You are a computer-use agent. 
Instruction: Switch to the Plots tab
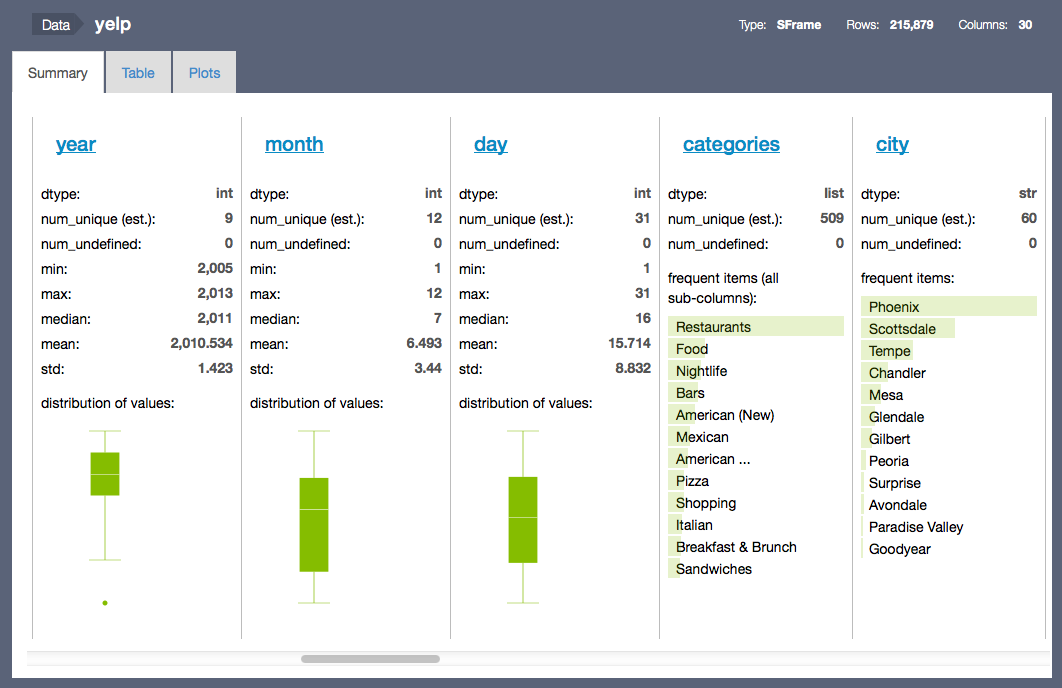point(204,73)
